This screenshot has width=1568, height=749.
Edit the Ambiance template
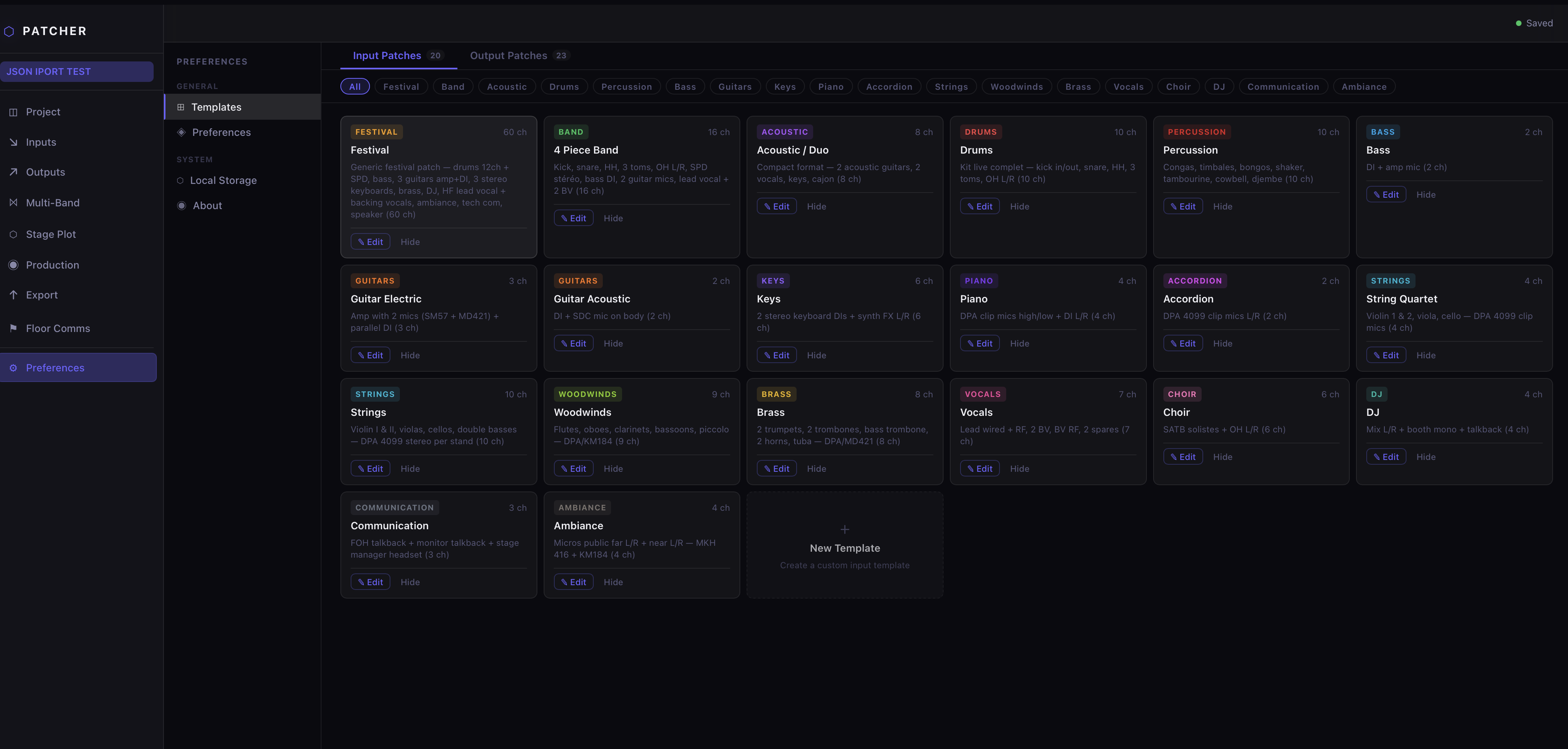click(x=573, y=582)
